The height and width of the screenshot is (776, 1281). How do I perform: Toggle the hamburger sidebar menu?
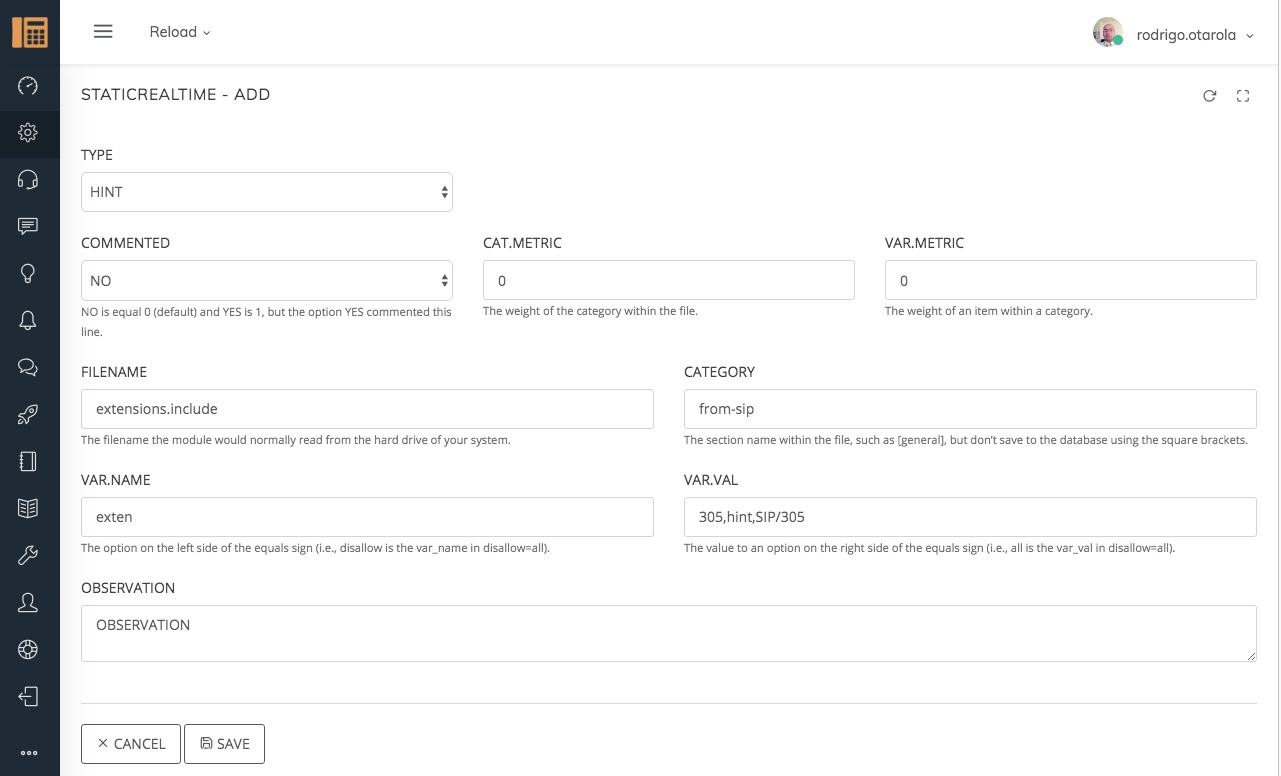click(x=103, y=32)
